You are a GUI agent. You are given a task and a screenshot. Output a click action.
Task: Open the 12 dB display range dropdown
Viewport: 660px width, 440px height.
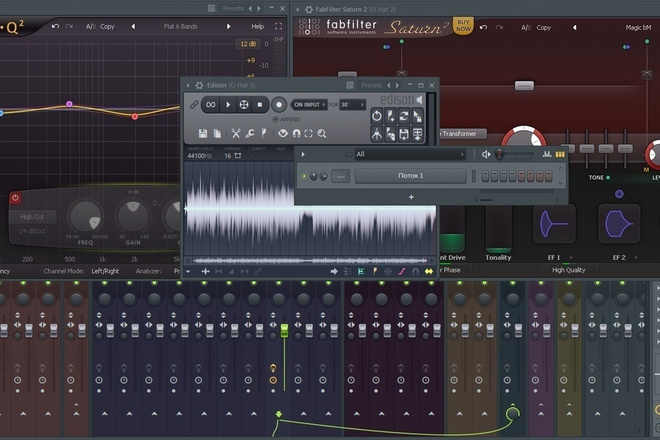(x=248, y=44)
